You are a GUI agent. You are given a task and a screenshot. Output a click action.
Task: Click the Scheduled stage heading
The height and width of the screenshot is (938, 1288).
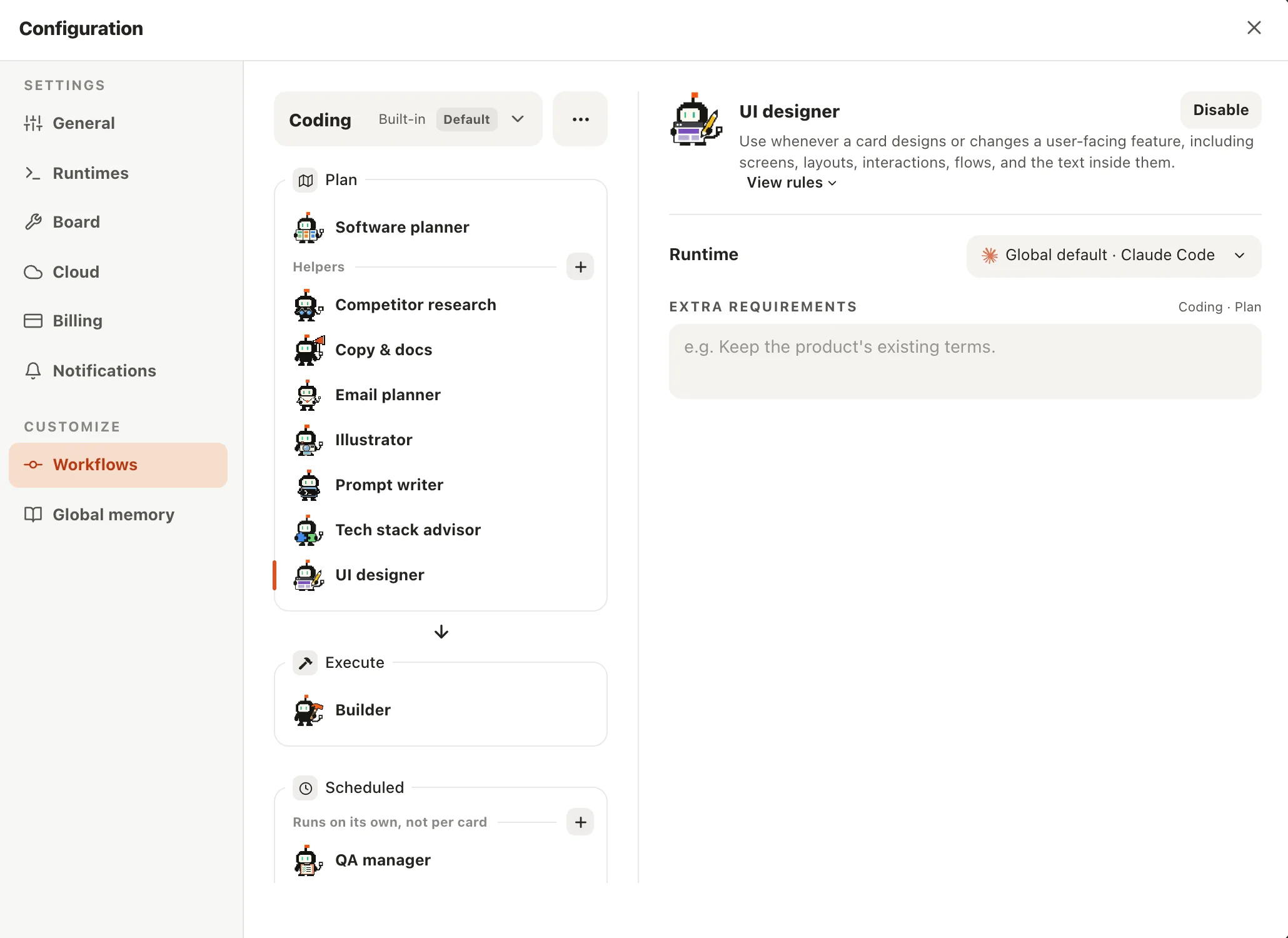pyautogui.click(x=365, y=788)
